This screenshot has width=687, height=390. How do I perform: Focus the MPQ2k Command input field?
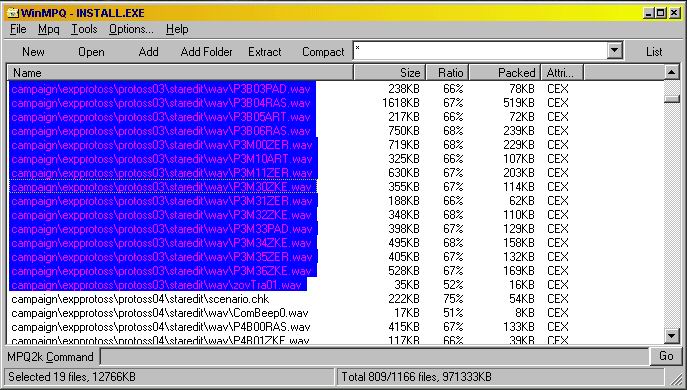pyautogui.click(x=375, y=356)
